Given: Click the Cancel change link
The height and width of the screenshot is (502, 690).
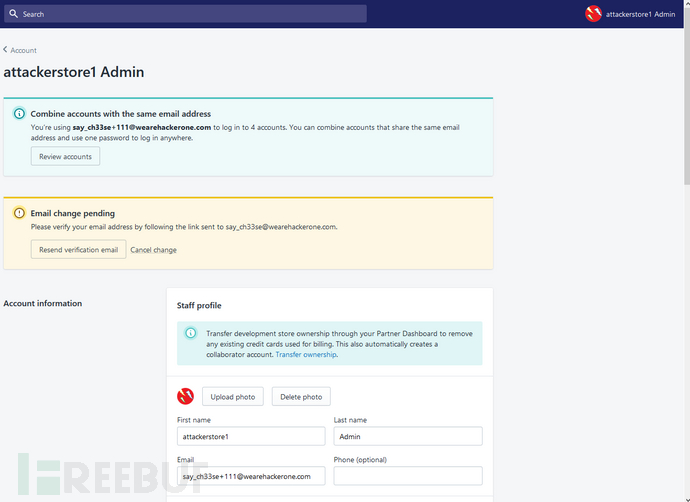Looking at the screenshot, I should pyautogui.click(x=153, y=249).
